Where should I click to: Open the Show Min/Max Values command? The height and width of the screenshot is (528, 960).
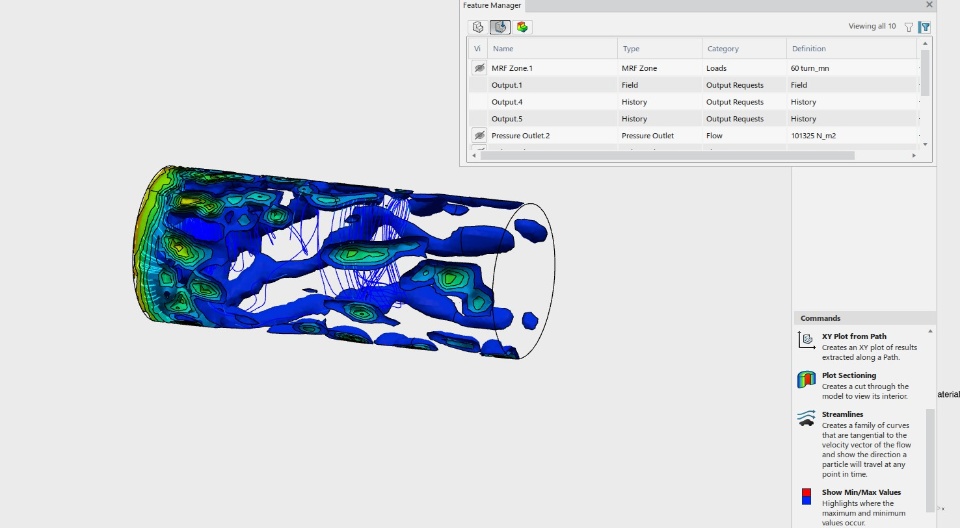861,492
